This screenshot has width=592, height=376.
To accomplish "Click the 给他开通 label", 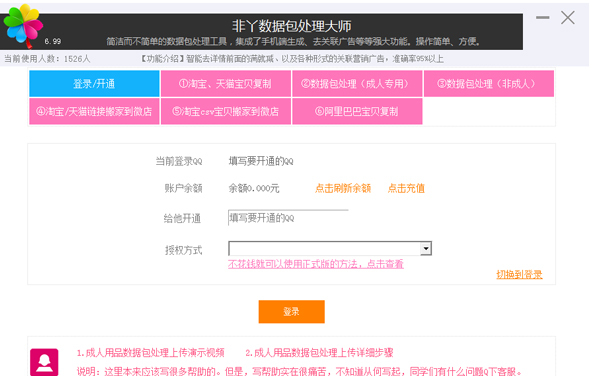I will (182, 218).
